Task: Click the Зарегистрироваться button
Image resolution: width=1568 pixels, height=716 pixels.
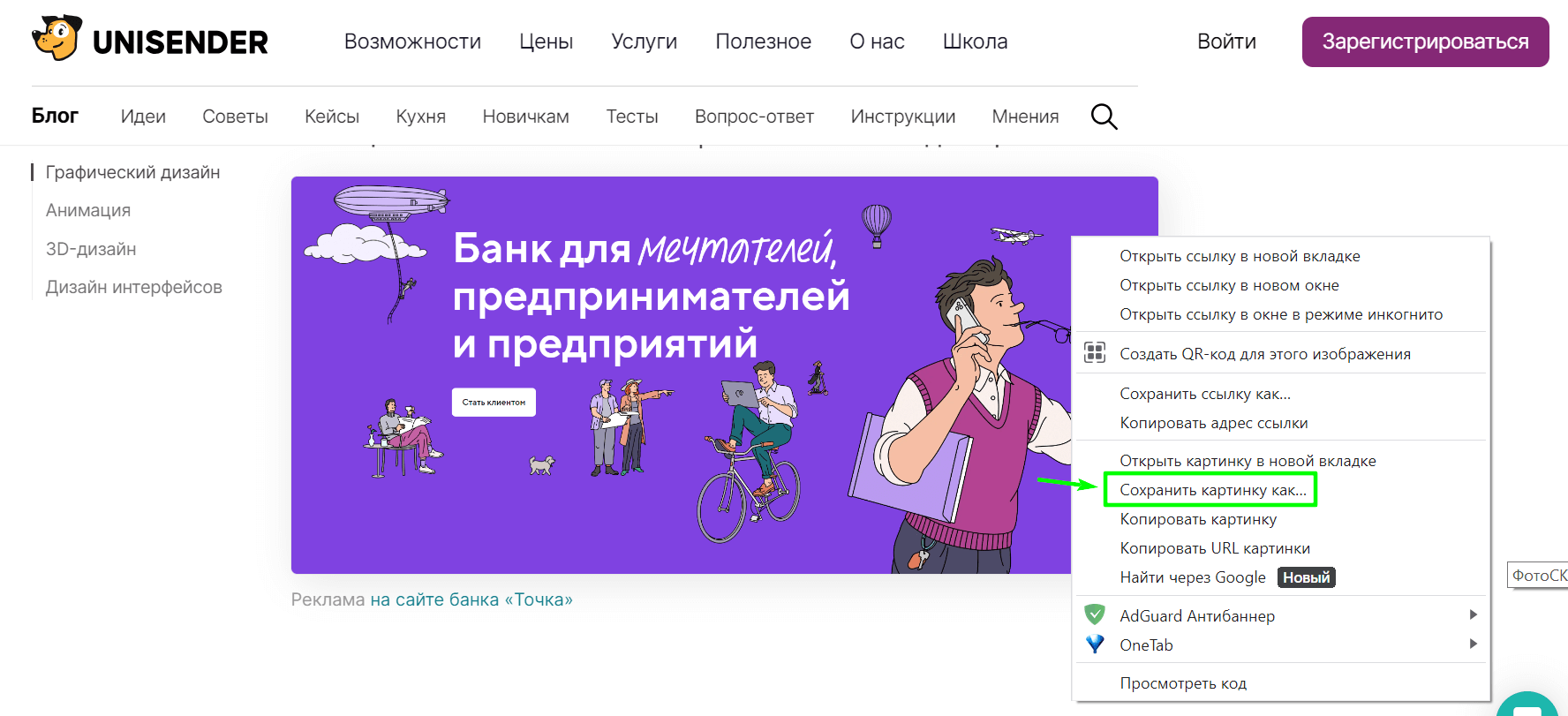Action: tap(1425, 41)
